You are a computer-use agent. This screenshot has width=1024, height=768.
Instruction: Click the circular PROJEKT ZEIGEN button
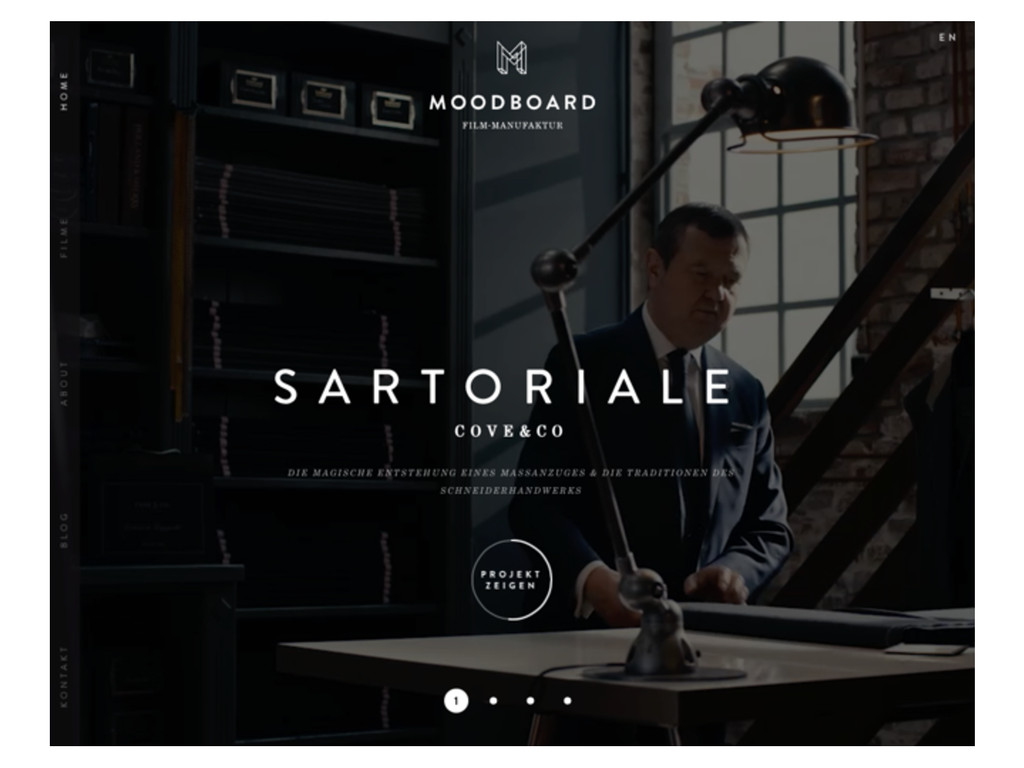coord(511,580)
